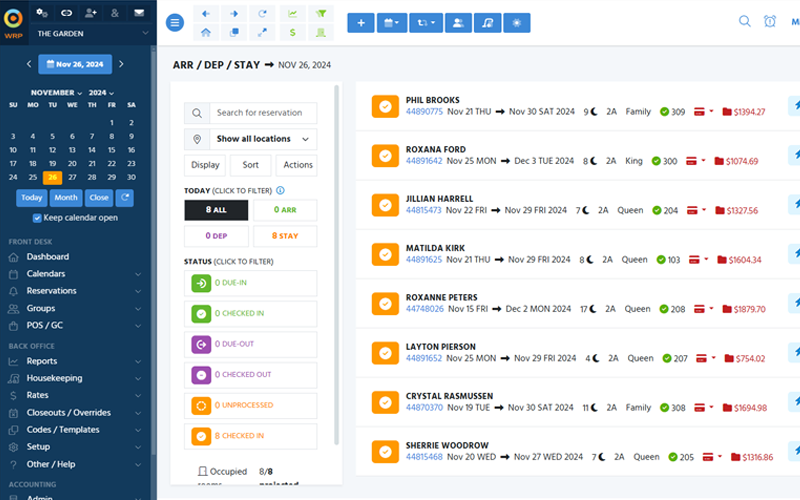Open the blue calendar dropdown button
This screenshot has height=500, width=800.
point(391,23)
